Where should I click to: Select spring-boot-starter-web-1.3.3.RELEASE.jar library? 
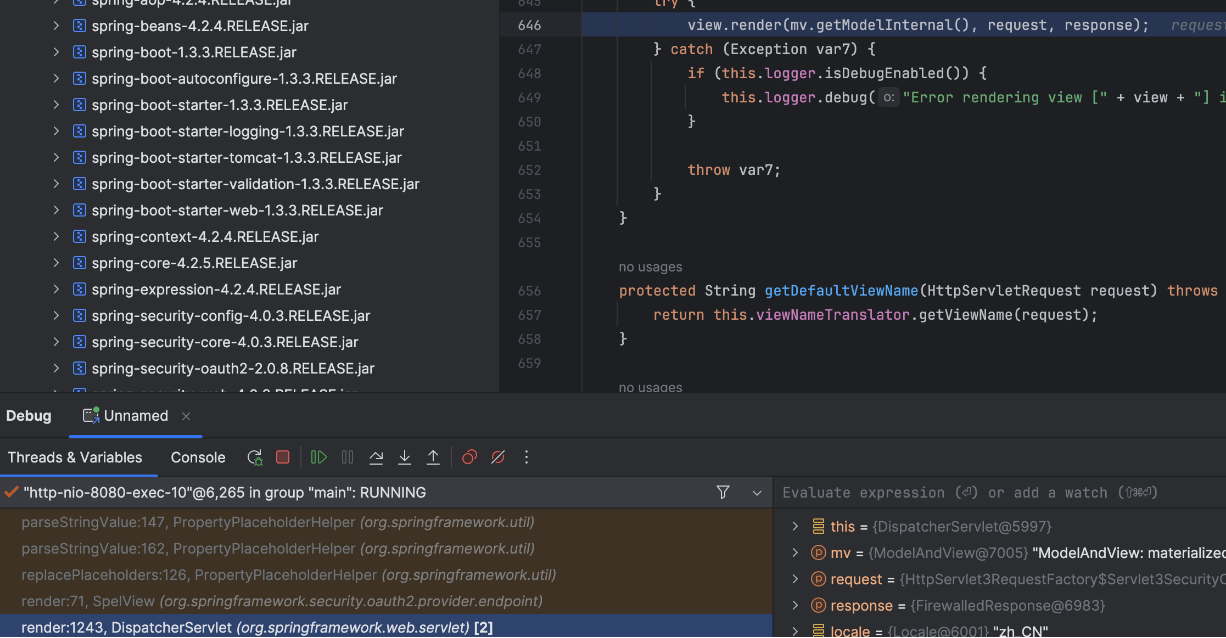(x=237, y=210)
